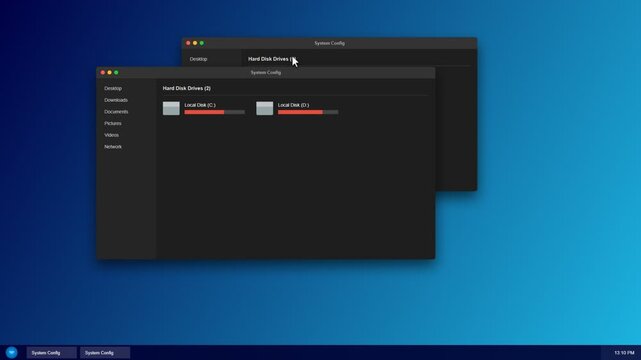Close the back System Config window
Screen dimensions: 641x360
click(188, 43)
